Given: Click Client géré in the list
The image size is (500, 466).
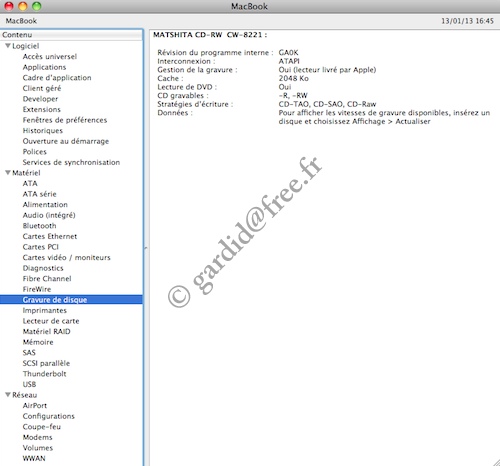Looking at the screenshot, I should pos(42,88).
